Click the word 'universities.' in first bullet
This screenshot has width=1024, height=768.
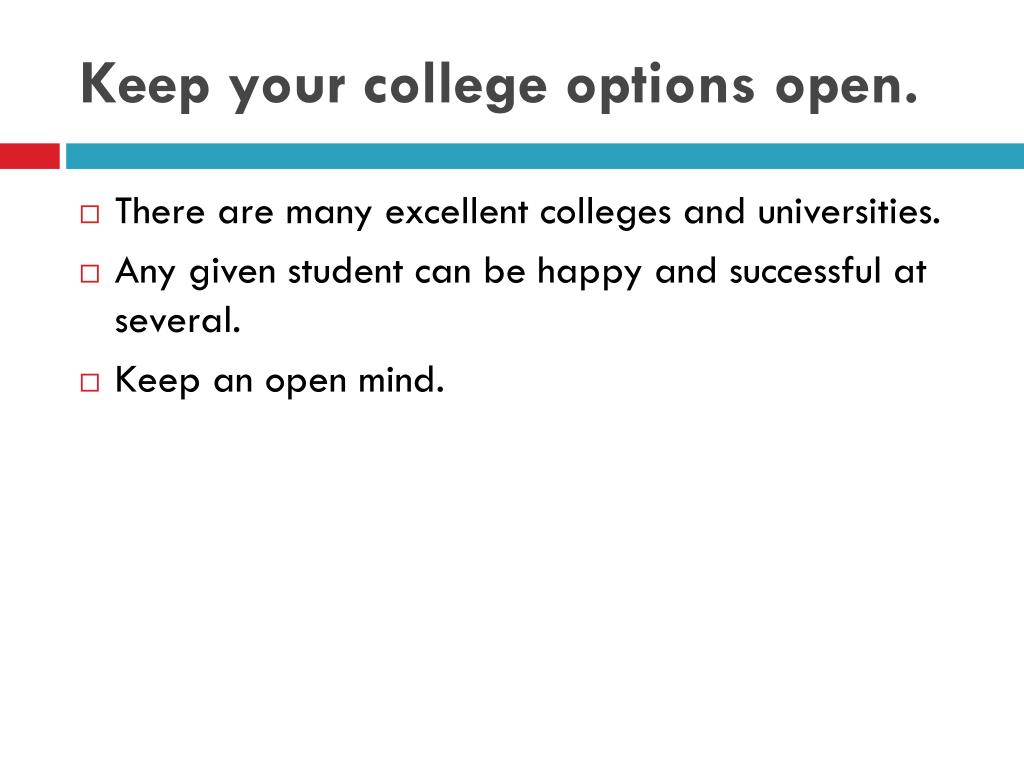pyautogui.click(x=849, y=211)
